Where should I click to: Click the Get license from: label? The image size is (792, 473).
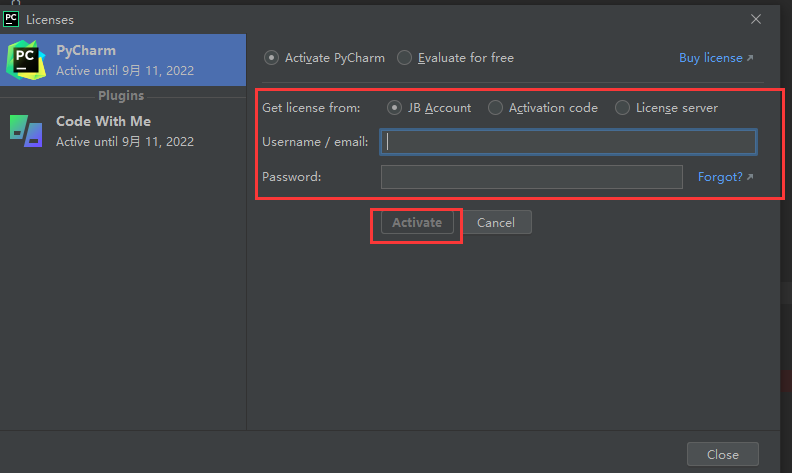pos(311,108)
